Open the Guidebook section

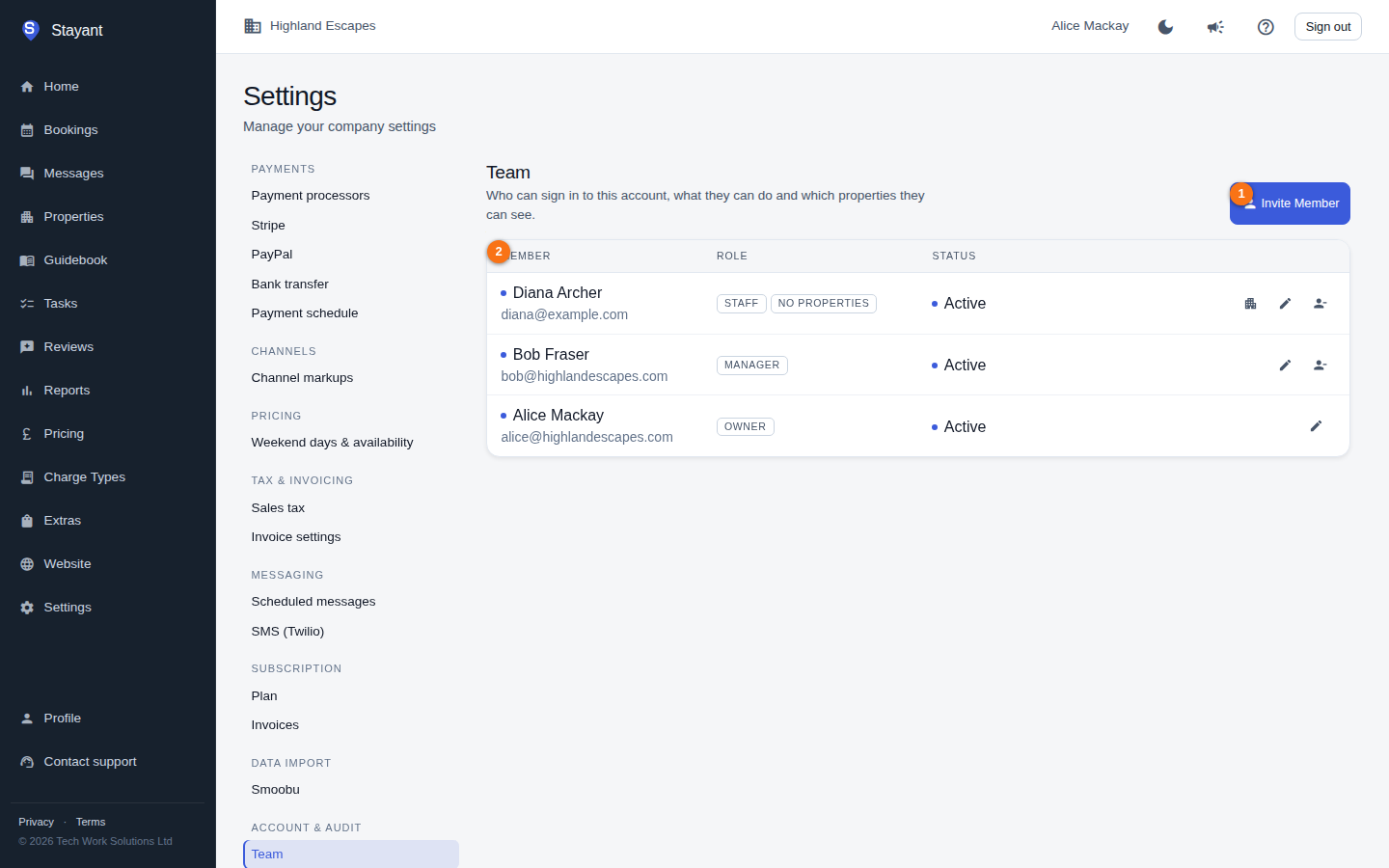tap(108, 260)
